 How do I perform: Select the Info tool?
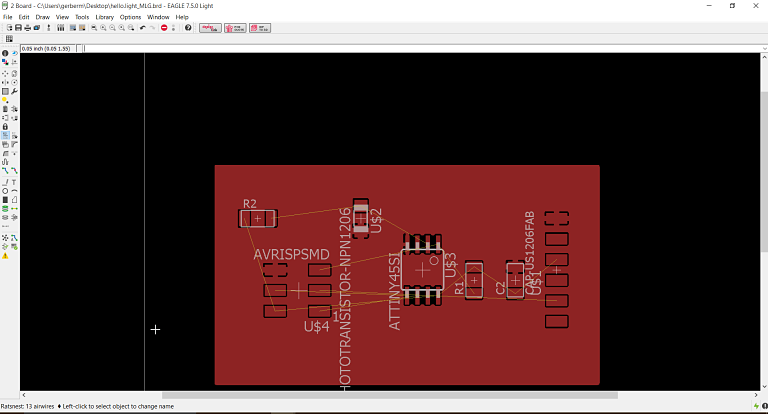5,53
